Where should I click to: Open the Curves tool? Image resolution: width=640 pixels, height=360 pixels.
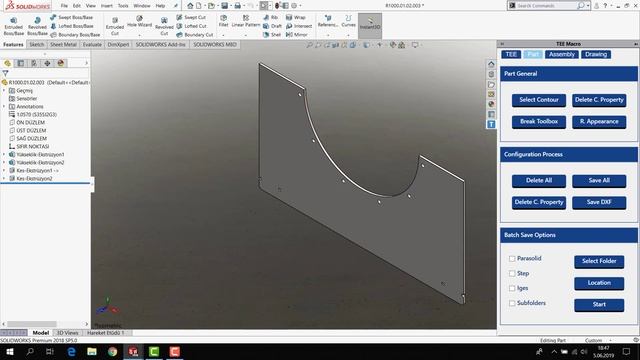(348, 21)
